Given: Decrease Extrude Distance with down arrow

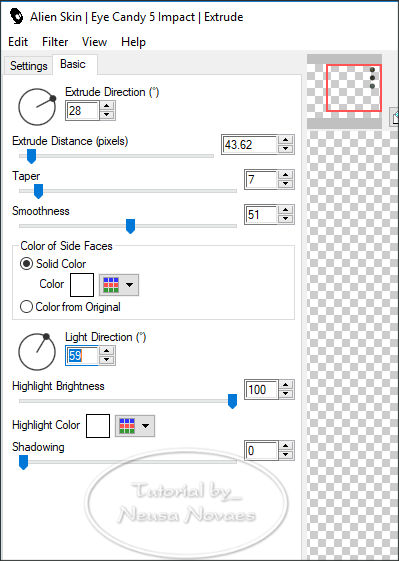Looking at the screenshot, I should click(x=286, y=148).
